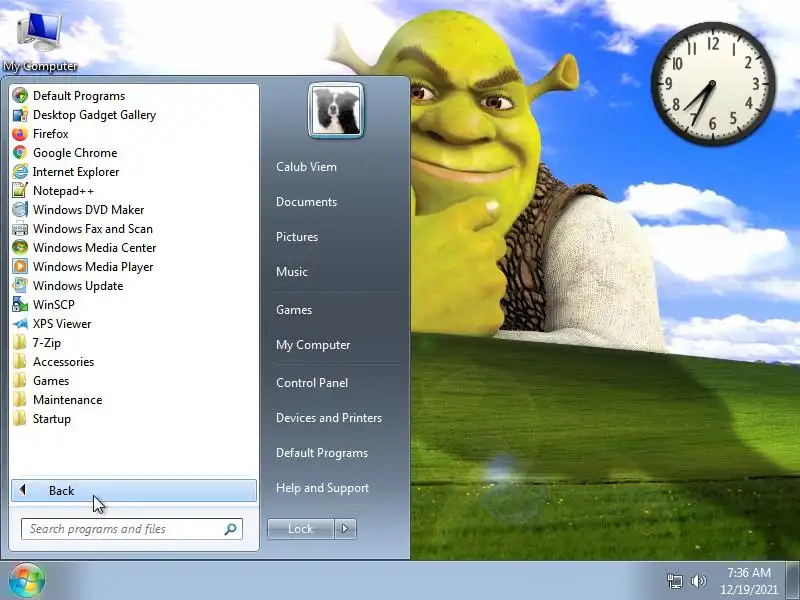Image resolution: width=800 pixels, height=600 pixels.
Task: Launch Google Chrome icon
Action: click(x=20, y=153)
